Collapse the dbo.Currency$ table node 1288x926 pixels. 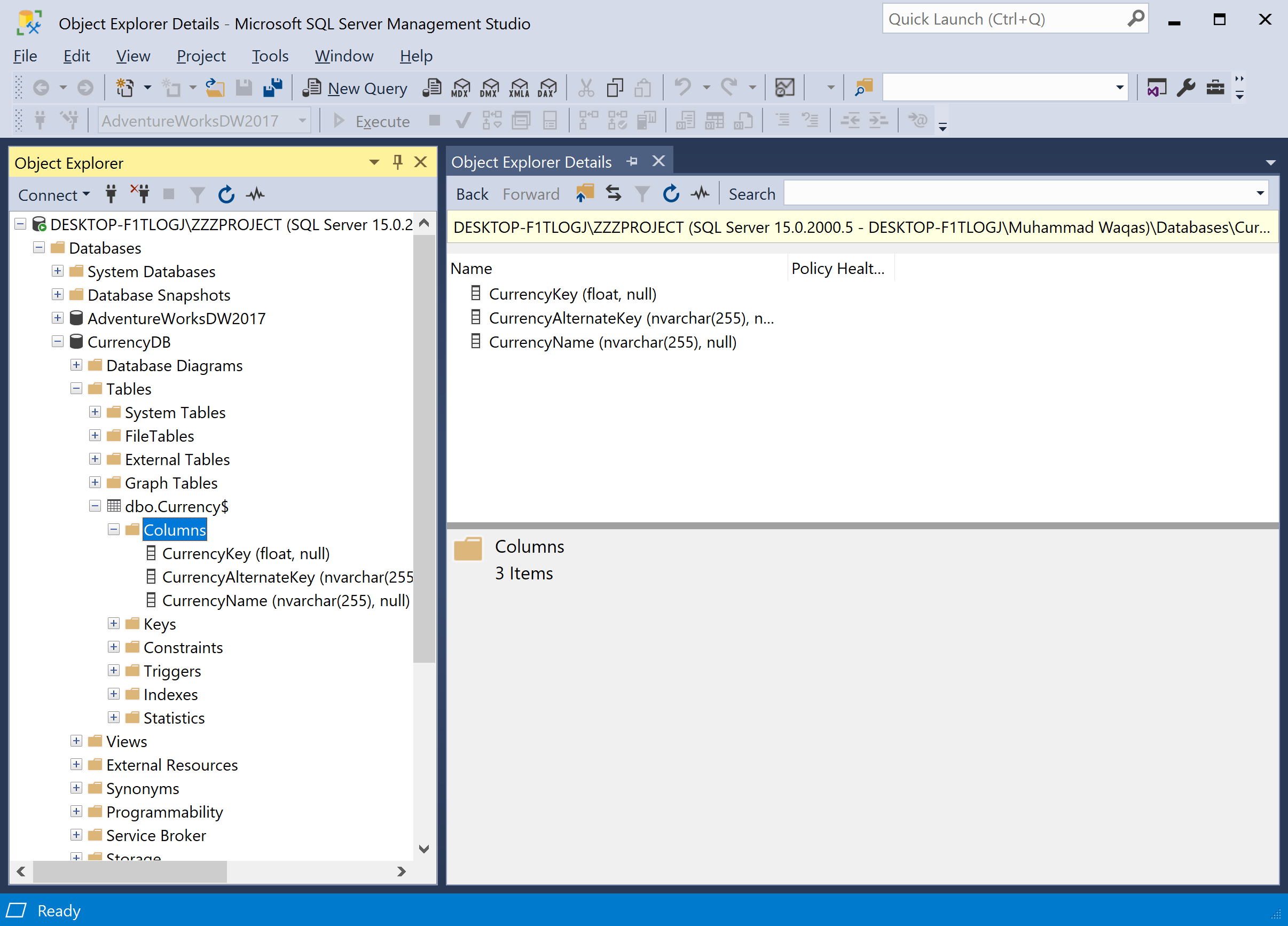[x=95, y=506]
